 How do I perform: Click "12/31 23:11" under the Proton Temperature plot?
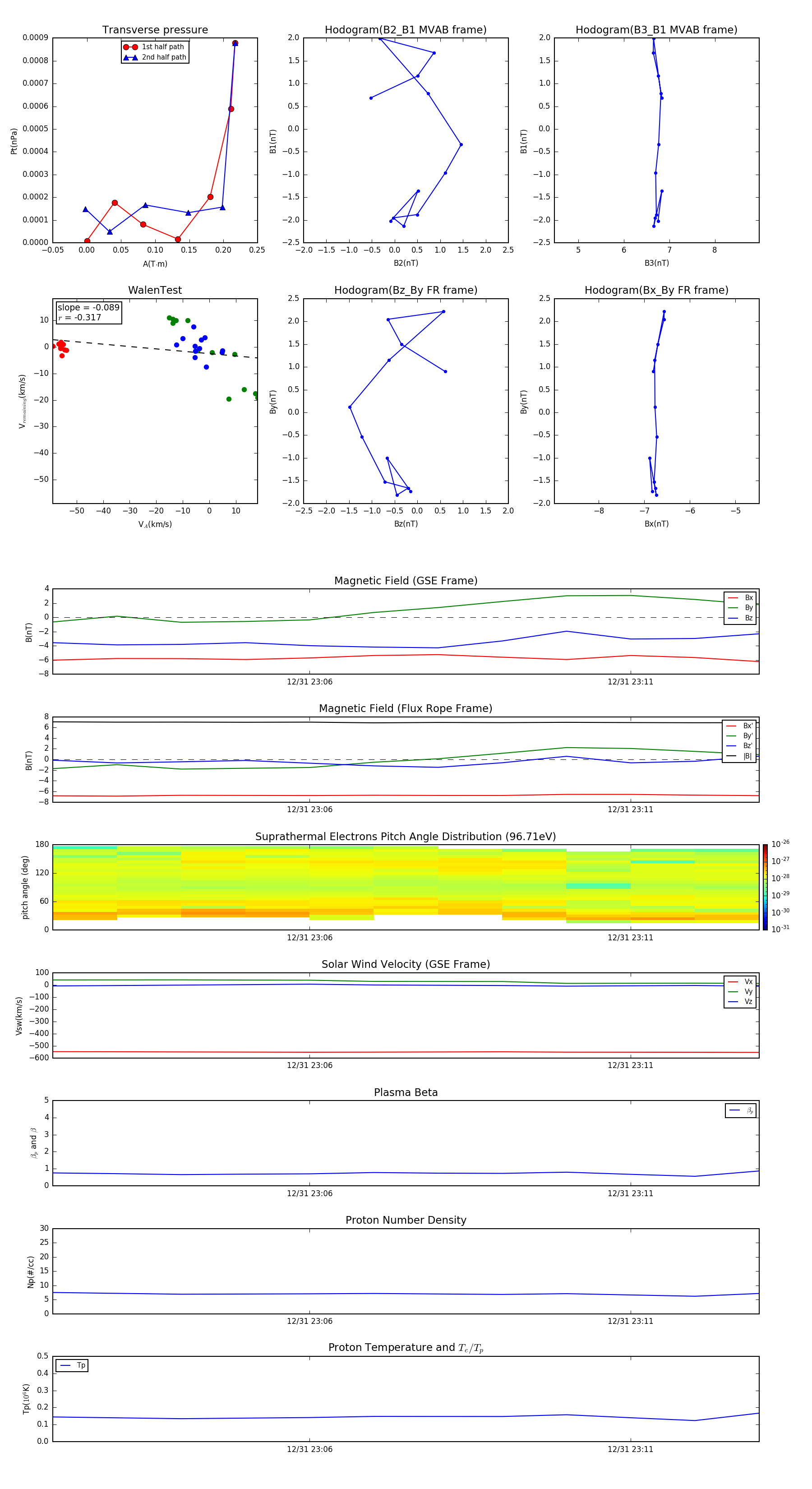click(x=630, y=1449)
